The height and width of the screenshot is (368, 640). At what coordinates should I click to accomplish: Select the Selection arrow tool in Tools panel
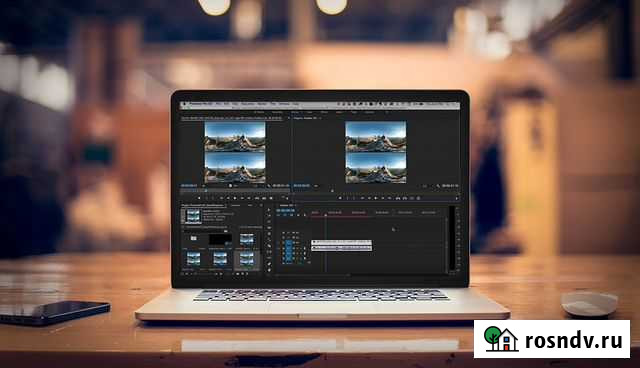coord(269,210)
